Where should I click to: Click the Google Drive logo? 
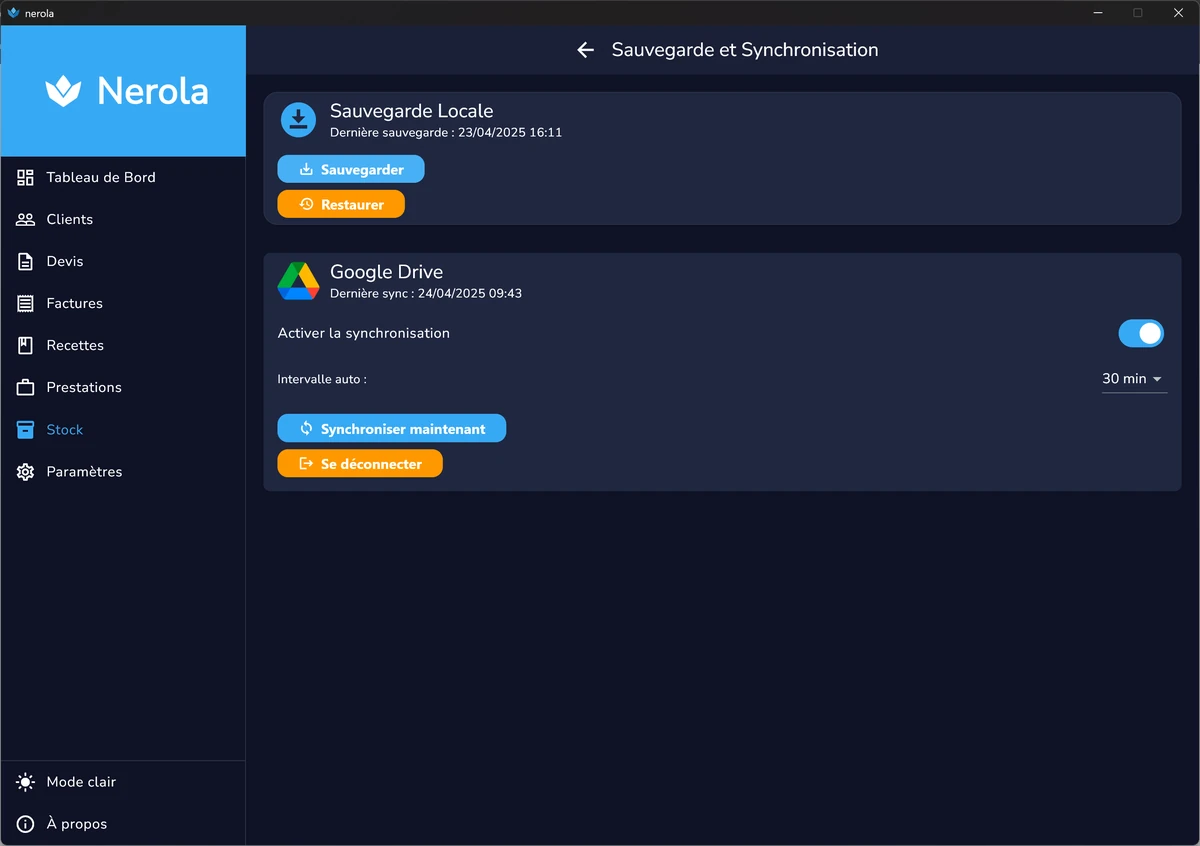[298, 281]
